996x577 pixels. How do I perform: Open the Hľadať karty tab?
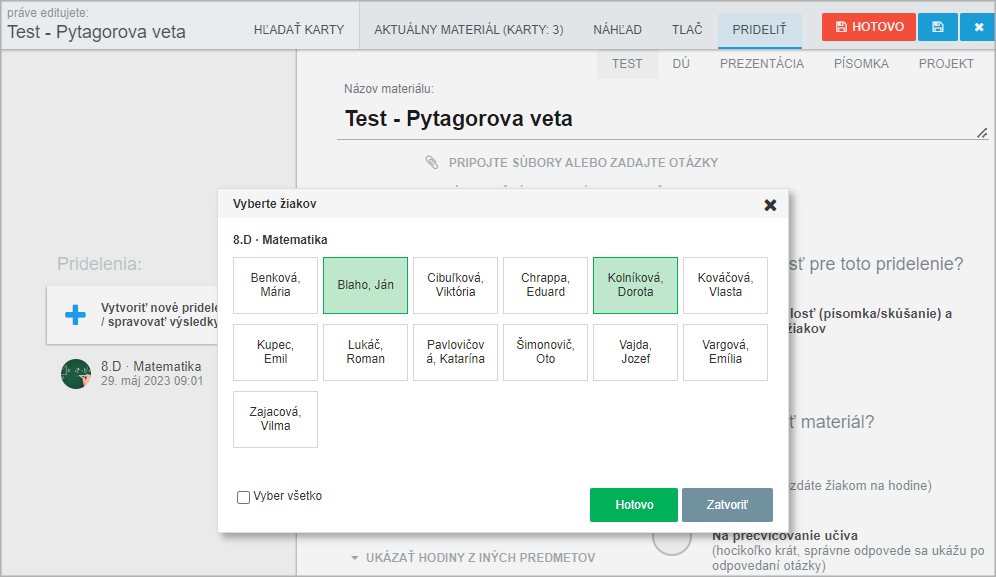298,30
